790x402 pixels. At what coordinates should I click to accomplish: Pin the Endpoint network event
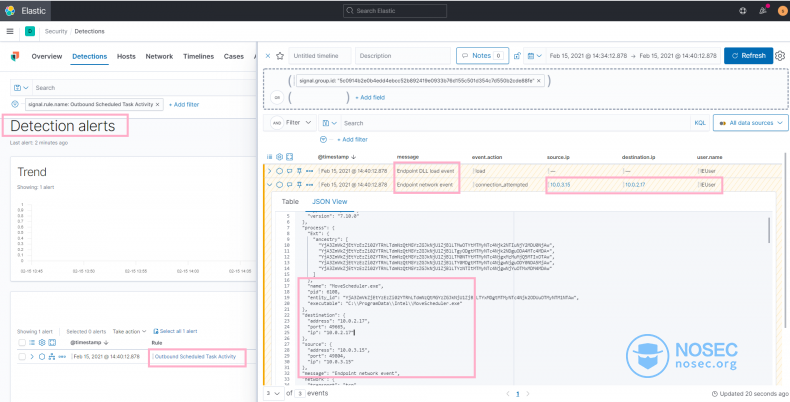[299, 185]
